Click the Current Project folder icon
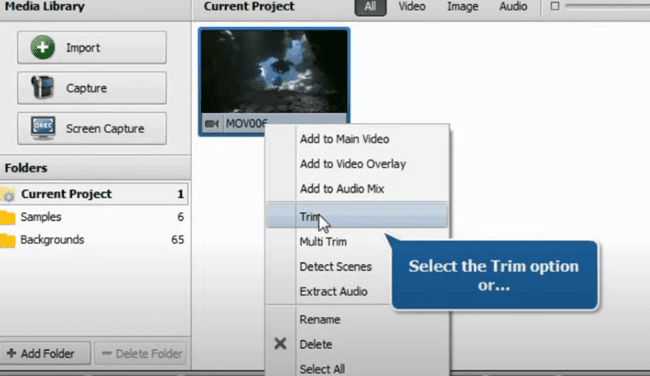Viewport: 650px width, 376px height. click(x=7, y=194)
